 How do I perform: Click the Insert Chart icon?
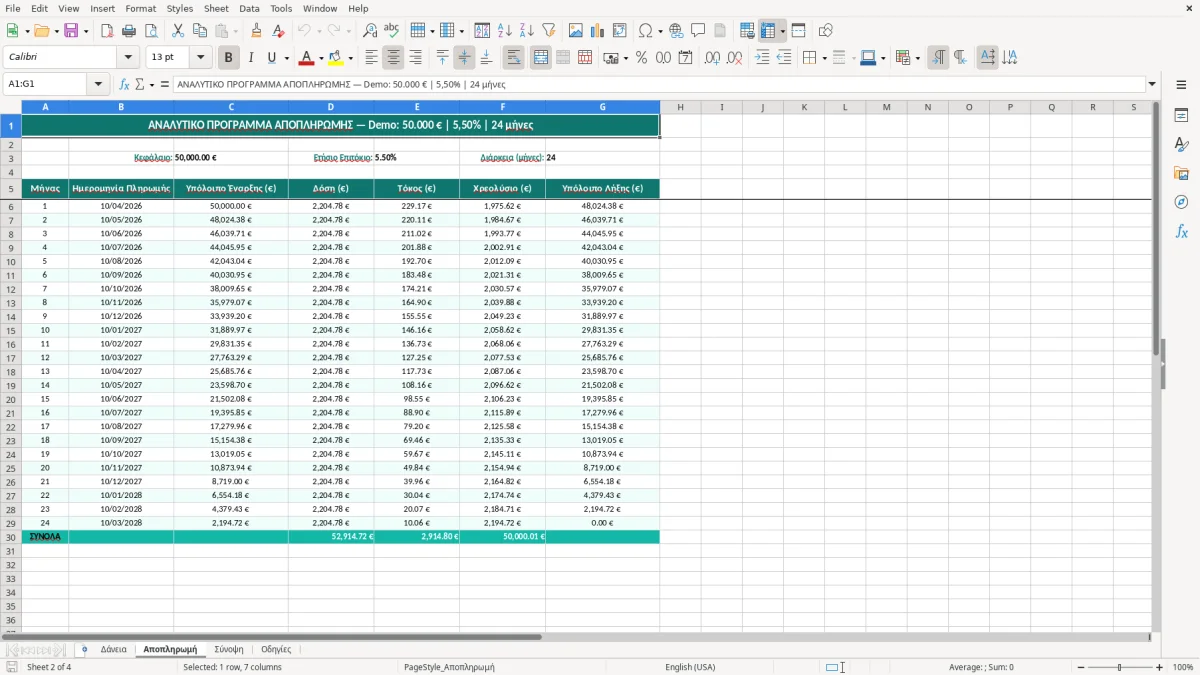point(597,31)
